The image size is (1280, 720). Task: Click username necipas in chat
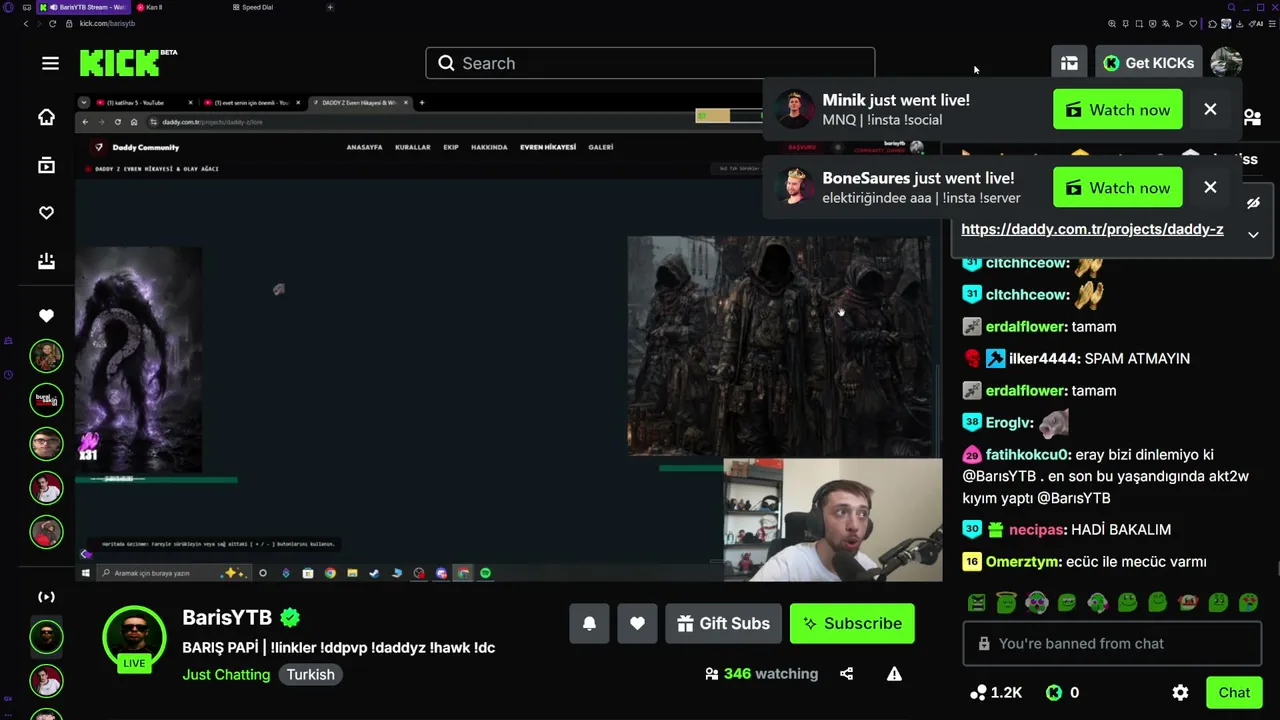click(x=1036, y=529)
